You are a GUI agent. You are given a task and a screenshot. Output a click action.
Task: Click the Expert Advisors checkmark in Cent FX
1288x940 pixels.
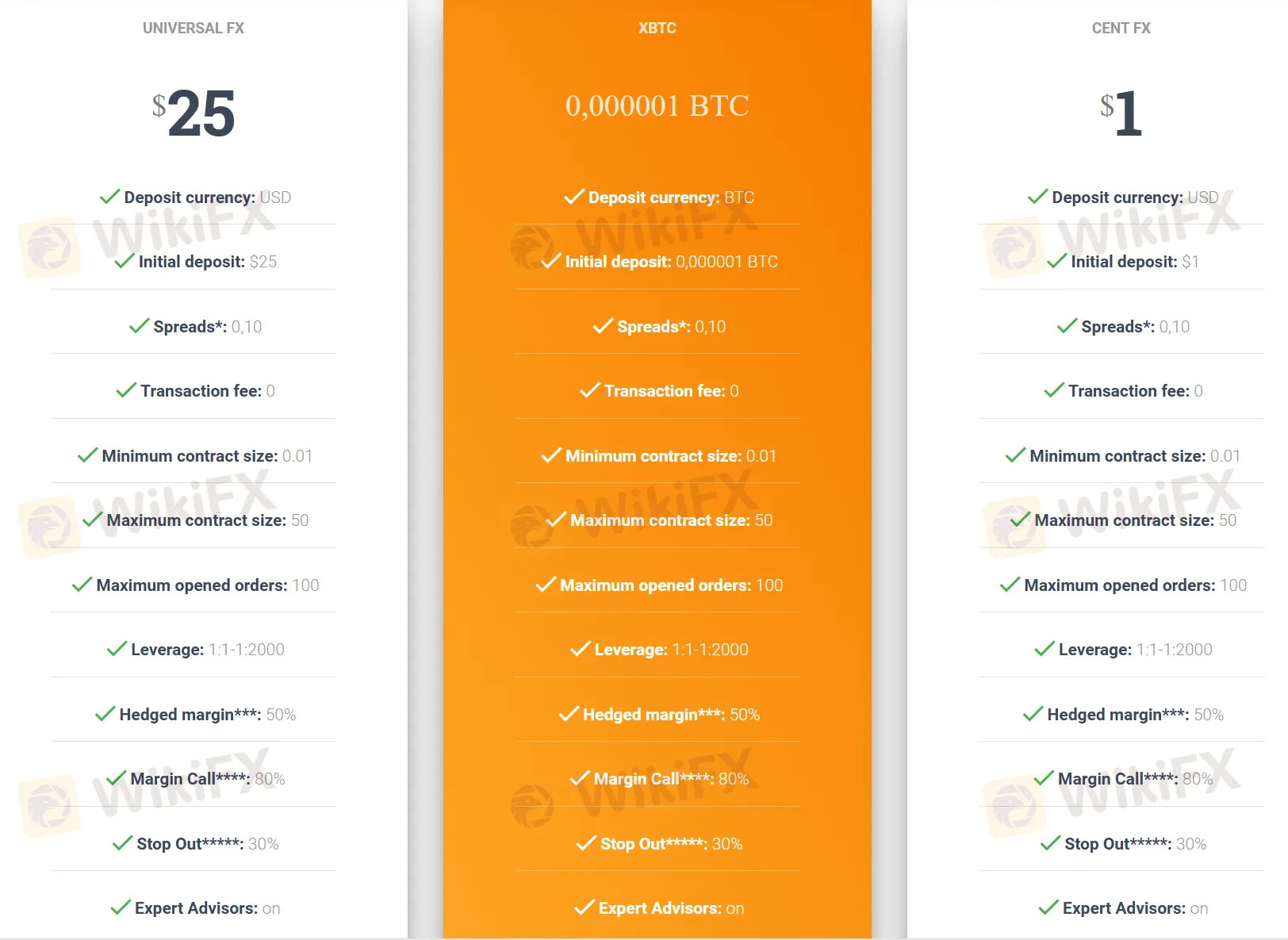click(x=1048, y=907)
